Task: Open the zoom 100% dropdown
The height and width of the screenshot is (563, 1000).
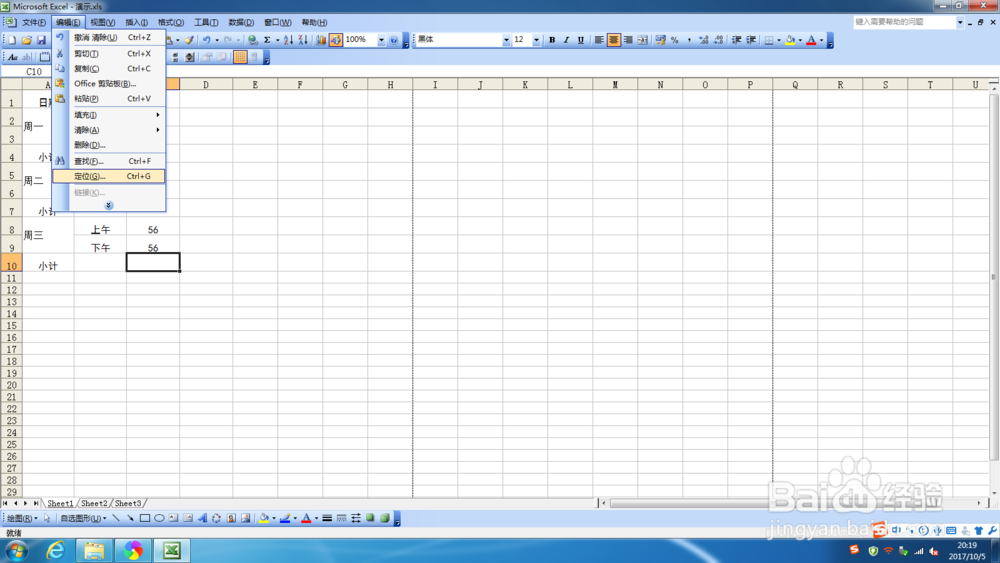Action: pyautogui.click(x=381, y=40)
